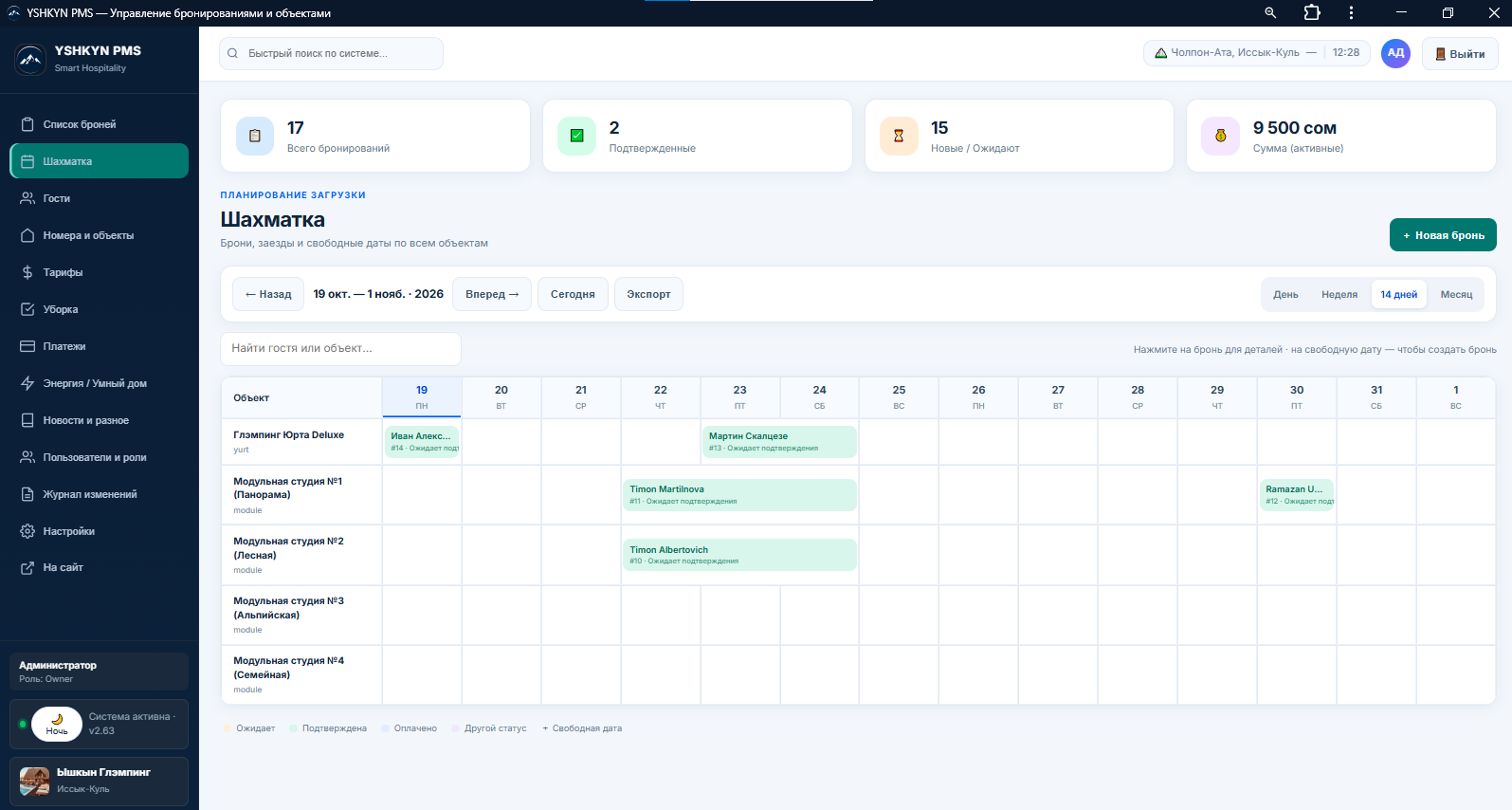
Task: Switch to Неделя view
Action: (x=1339, y=294)
